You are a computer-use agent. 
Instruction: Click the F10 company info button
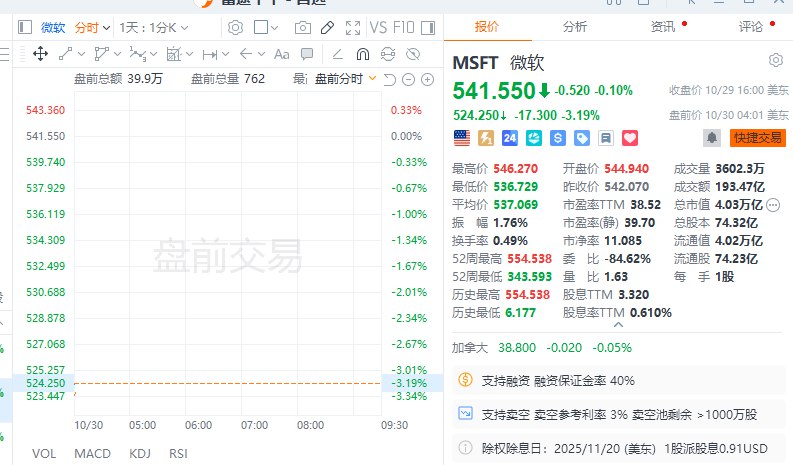(404, 27)
